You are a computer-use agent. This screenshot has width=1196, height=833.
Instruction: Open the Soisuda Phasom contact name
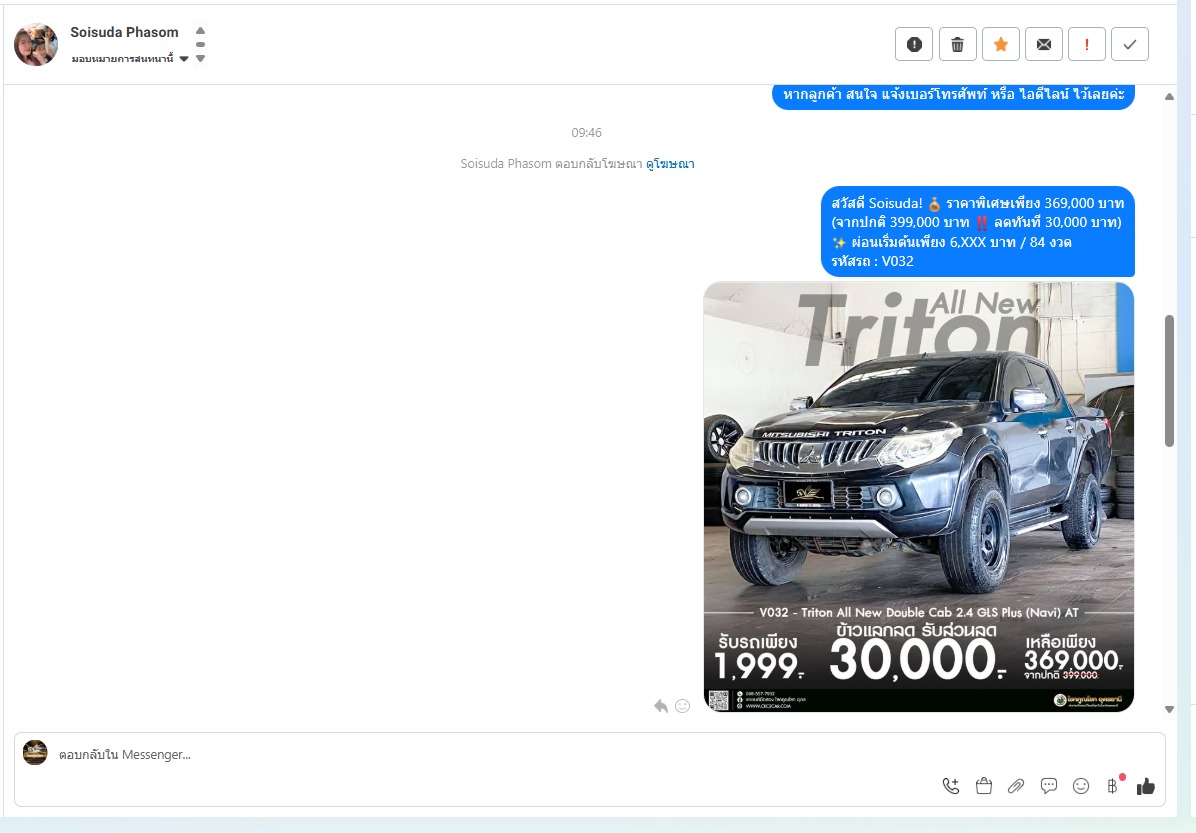(124, 32)
